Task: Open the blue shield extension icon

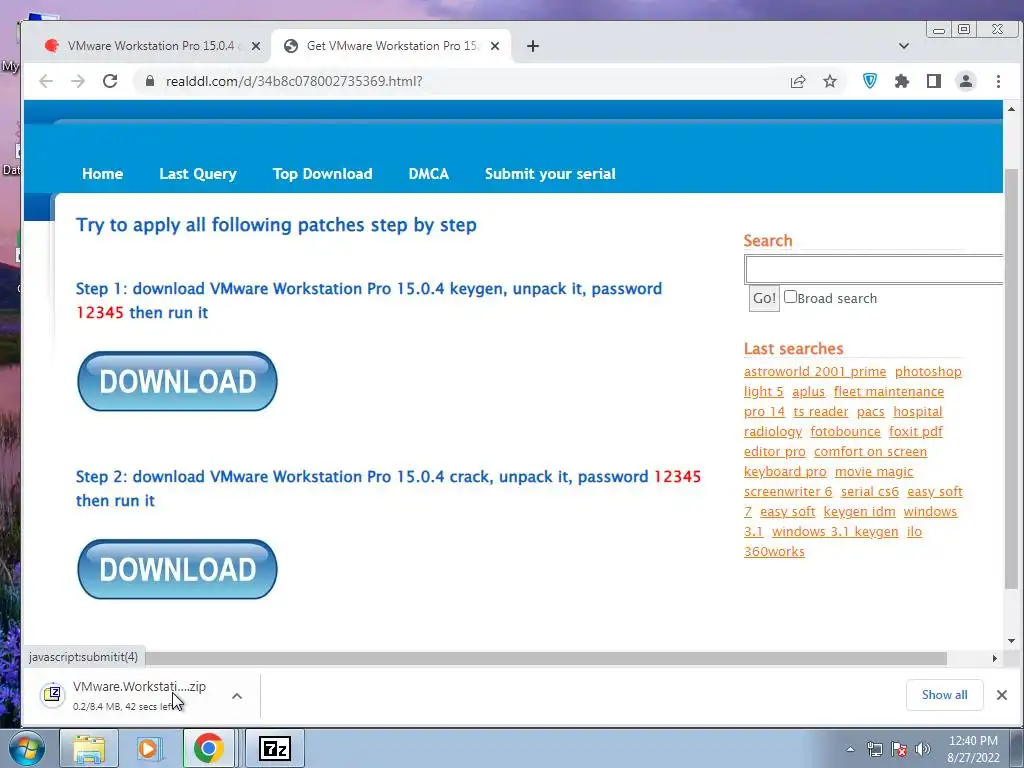Action: pos(870,81)
